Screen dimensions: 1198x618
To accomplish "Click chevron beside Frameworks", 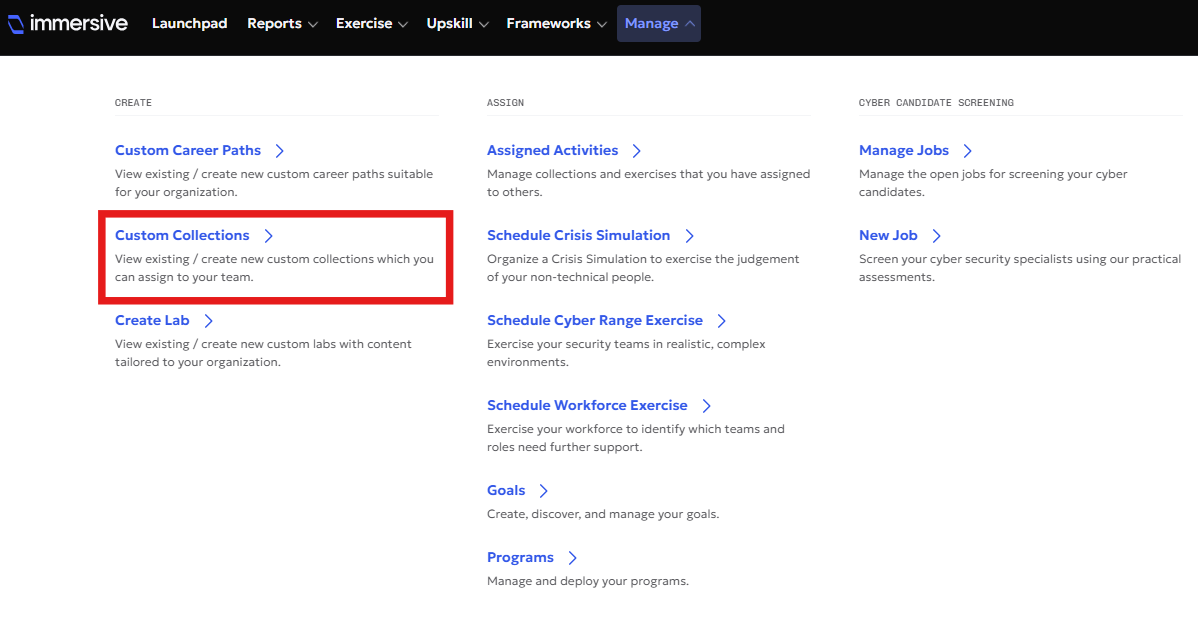I will [x=601, y=24].
